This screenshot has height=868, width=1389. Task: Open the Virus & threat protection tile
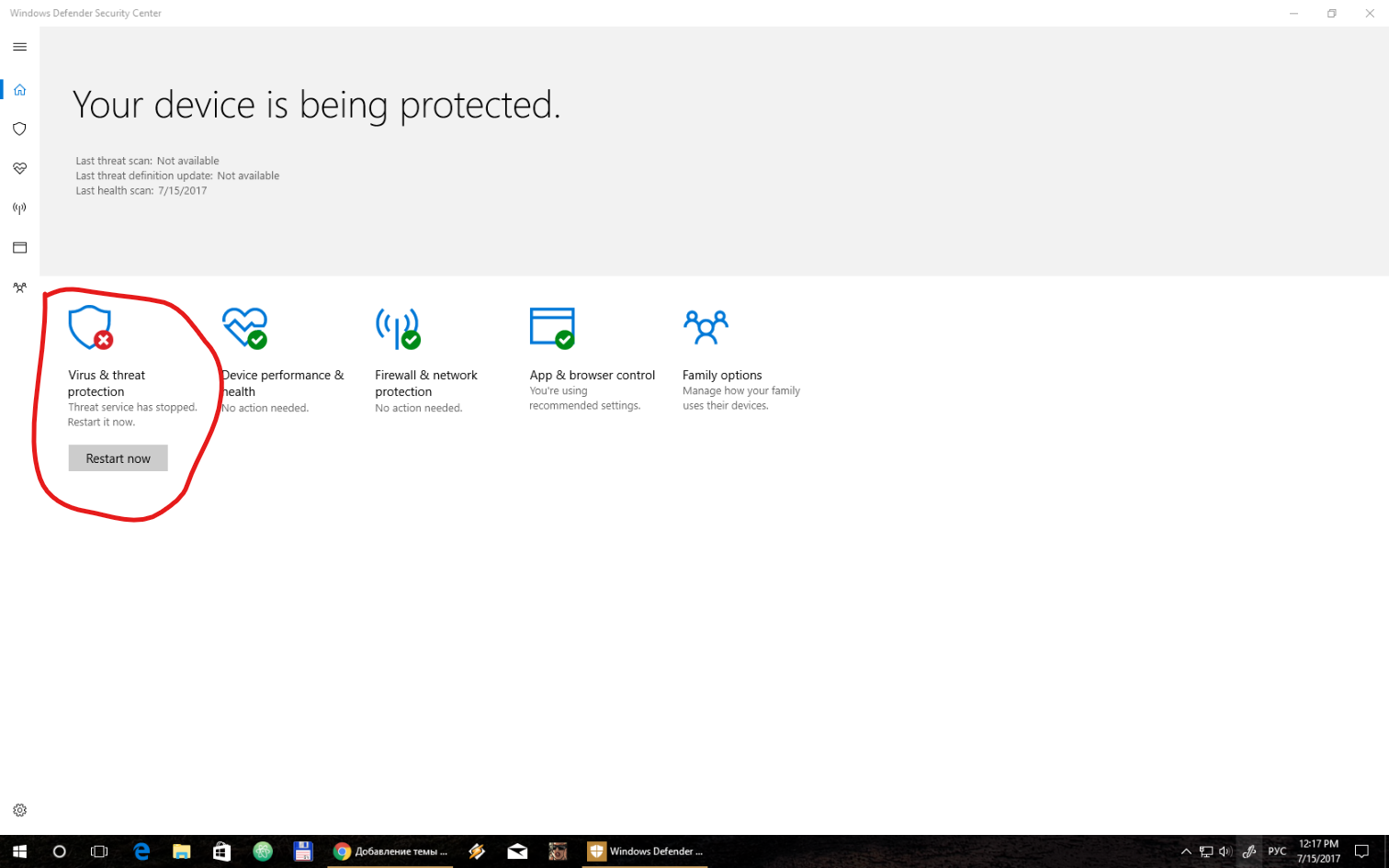click(x=132, y=366)
